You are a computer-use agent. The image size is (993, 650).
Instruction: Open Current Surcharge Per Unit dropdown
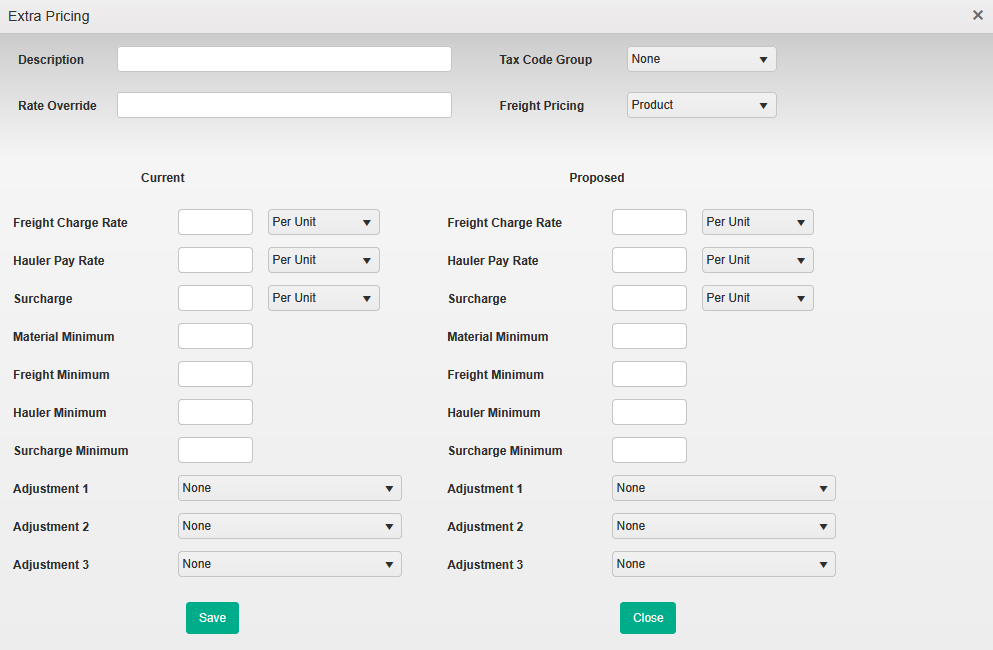click(x=323, y=298)
